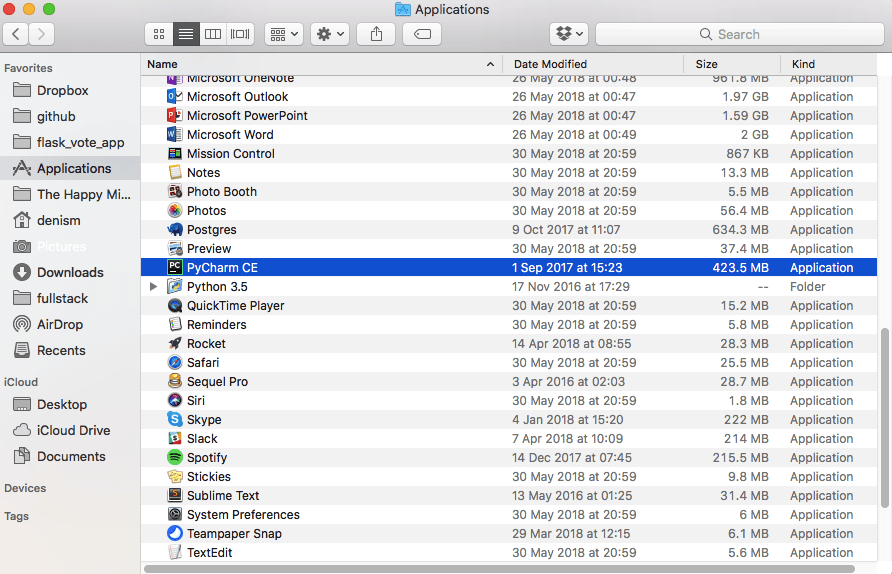Click the AirDrop sidebar icon
Screen dimensions: 892x574
(22, 324)
